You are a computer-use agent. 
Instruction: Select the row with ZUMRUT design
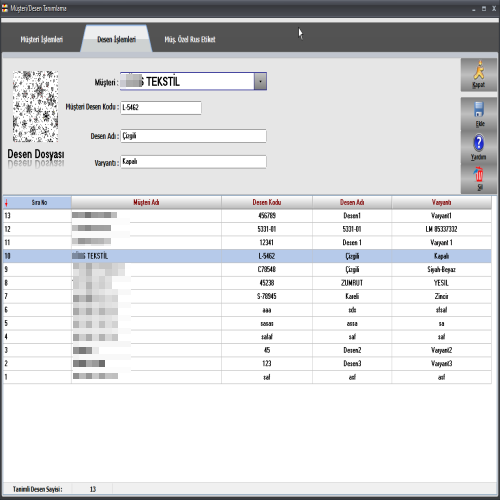click(247, 283)
